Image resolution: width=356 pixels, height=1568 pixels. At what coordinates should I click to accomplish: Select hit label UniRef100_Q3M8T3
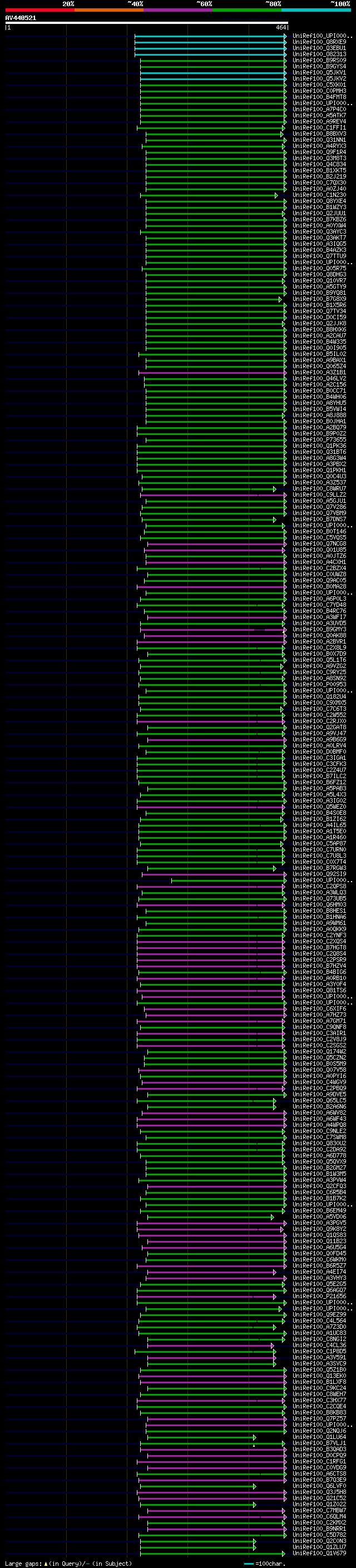tap(319, 159)
